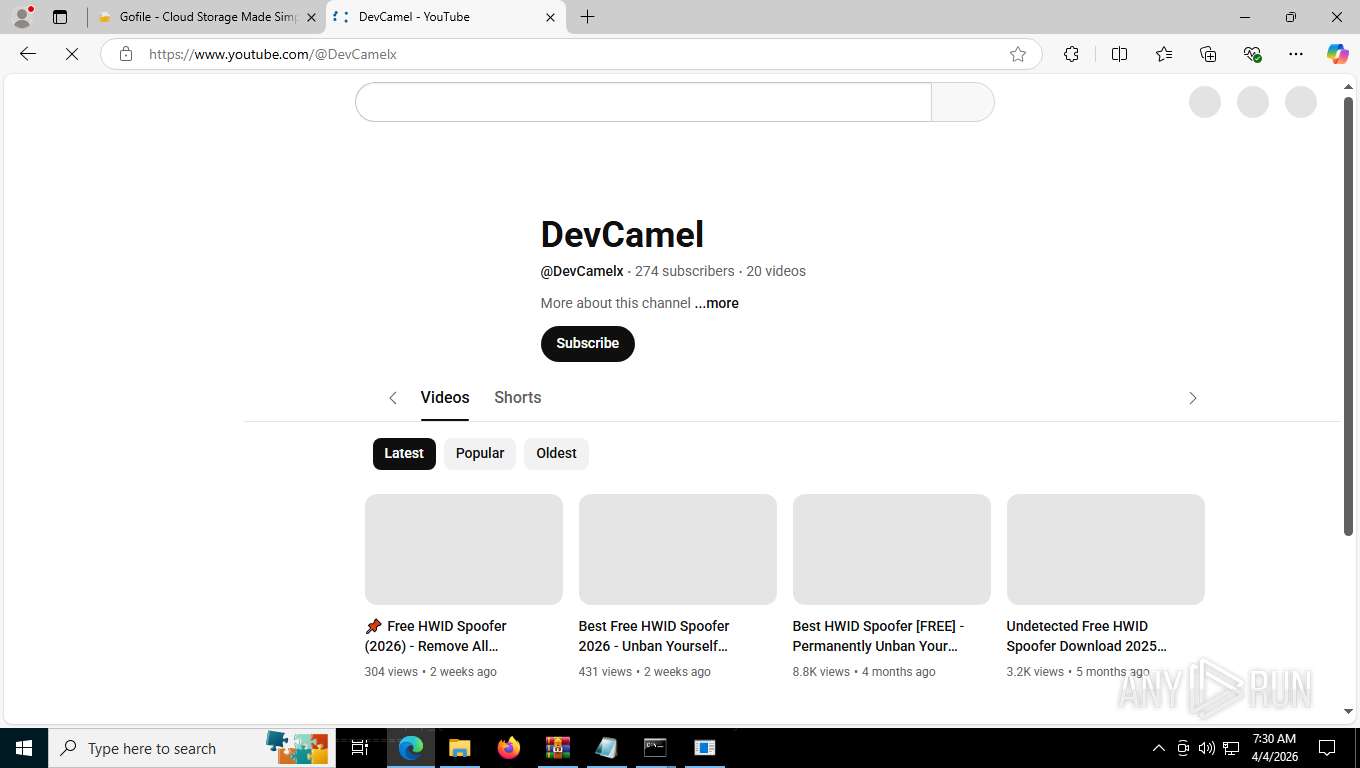Click 8.8K views • 4 months ago text
Image resolution: width=1360 pixels, height=768 pixels.
click(864, 672)
